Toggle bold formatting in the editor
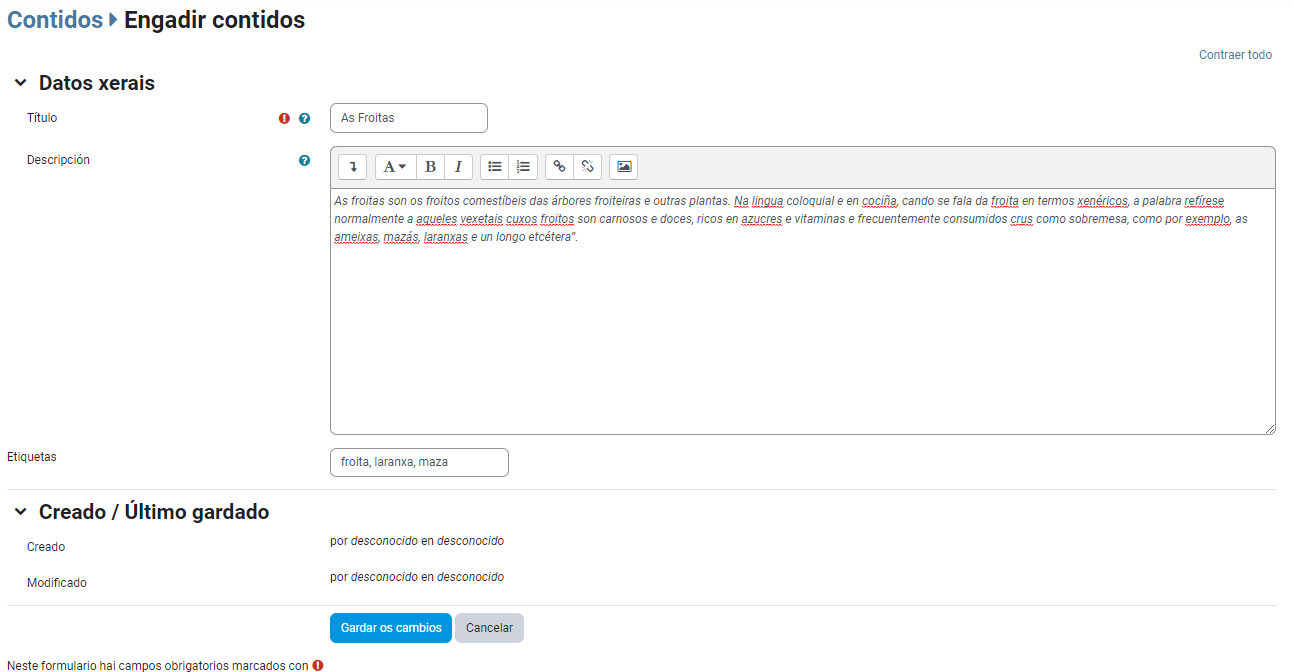The height and width of the screenshot is (672, 1293). (x=431, y=167)
